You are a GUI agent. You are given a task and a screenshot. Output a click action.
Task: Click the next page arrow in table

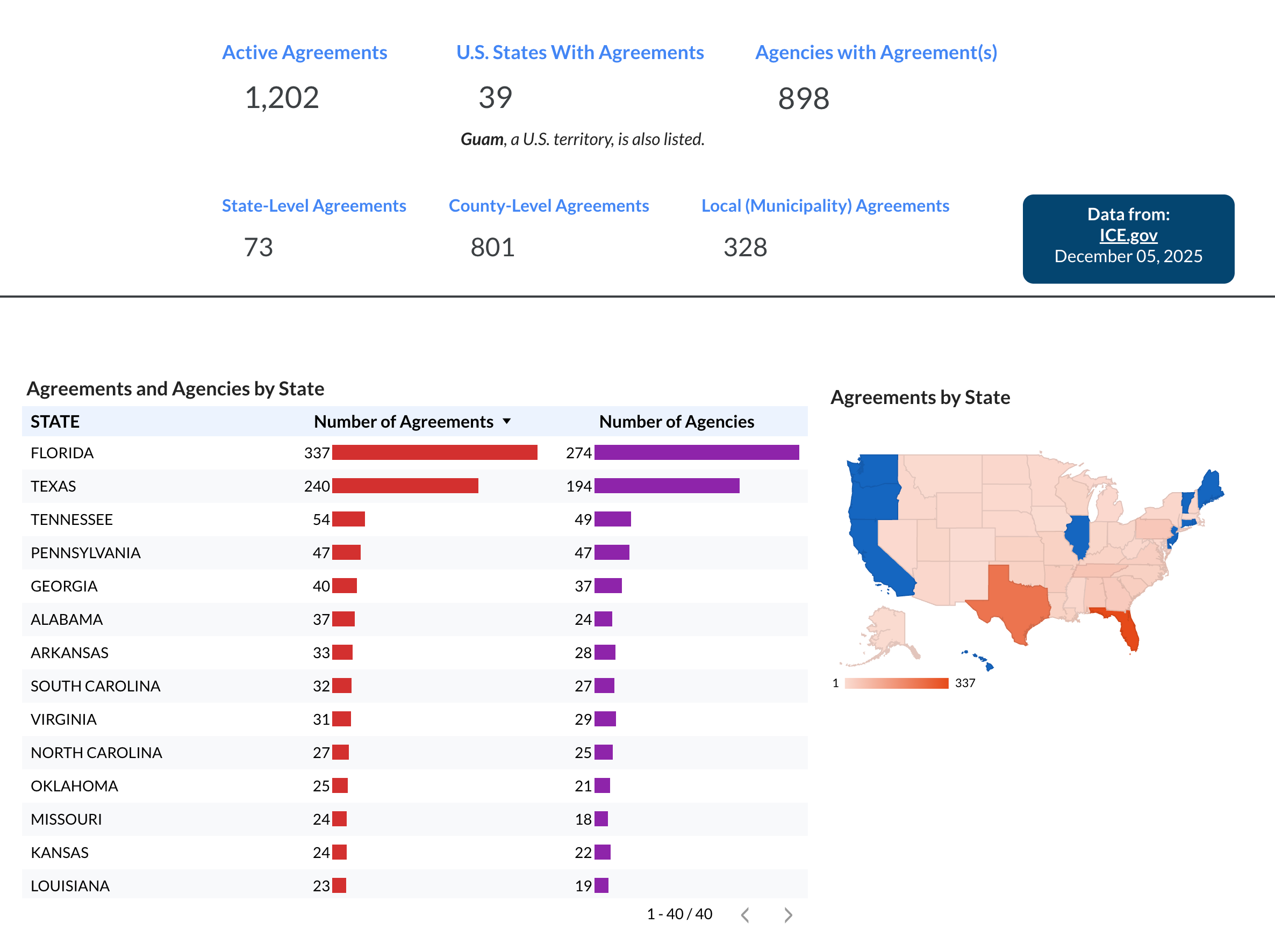point(788,914)
